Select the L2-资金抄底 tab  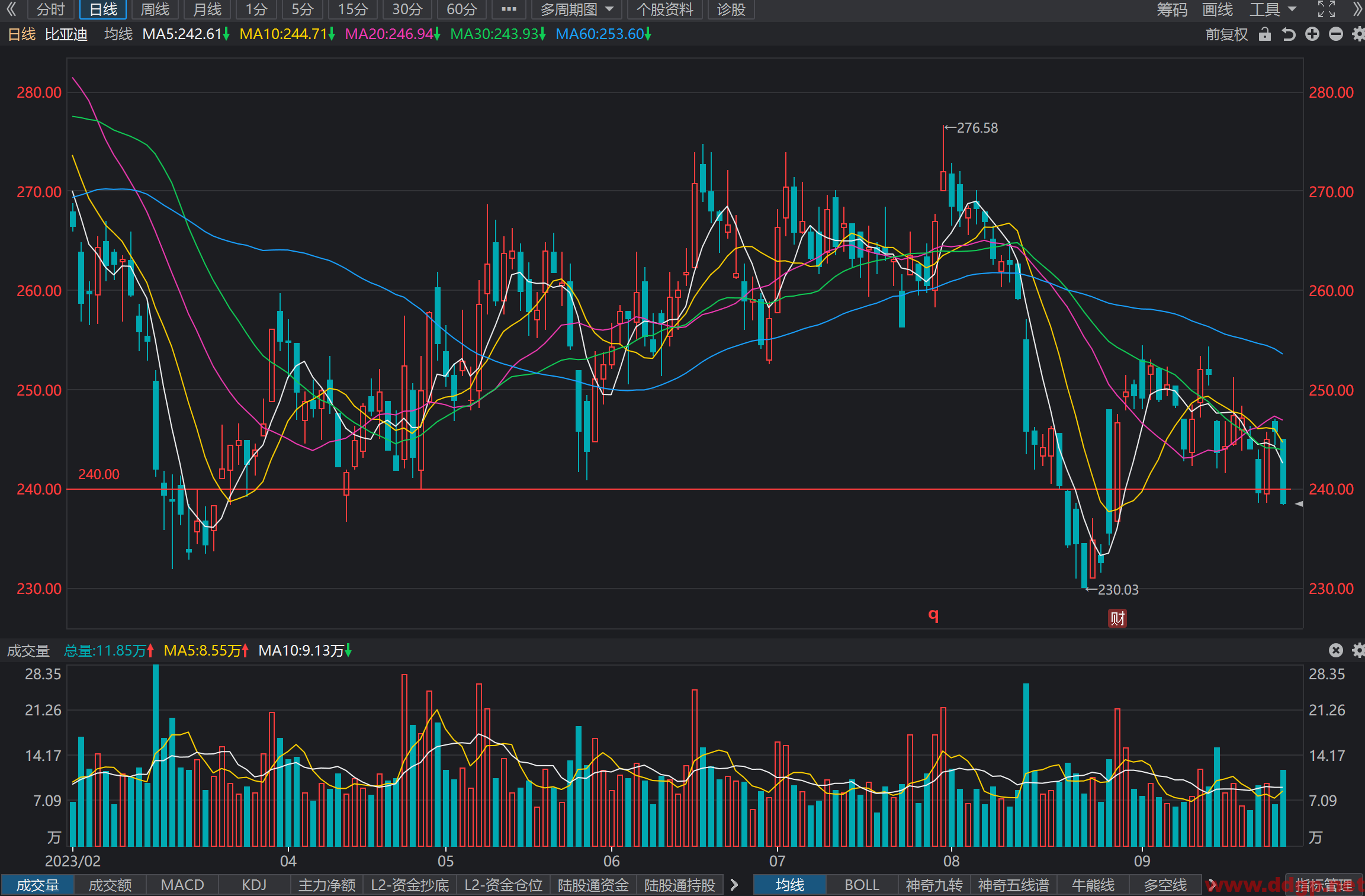click(410, 885)
